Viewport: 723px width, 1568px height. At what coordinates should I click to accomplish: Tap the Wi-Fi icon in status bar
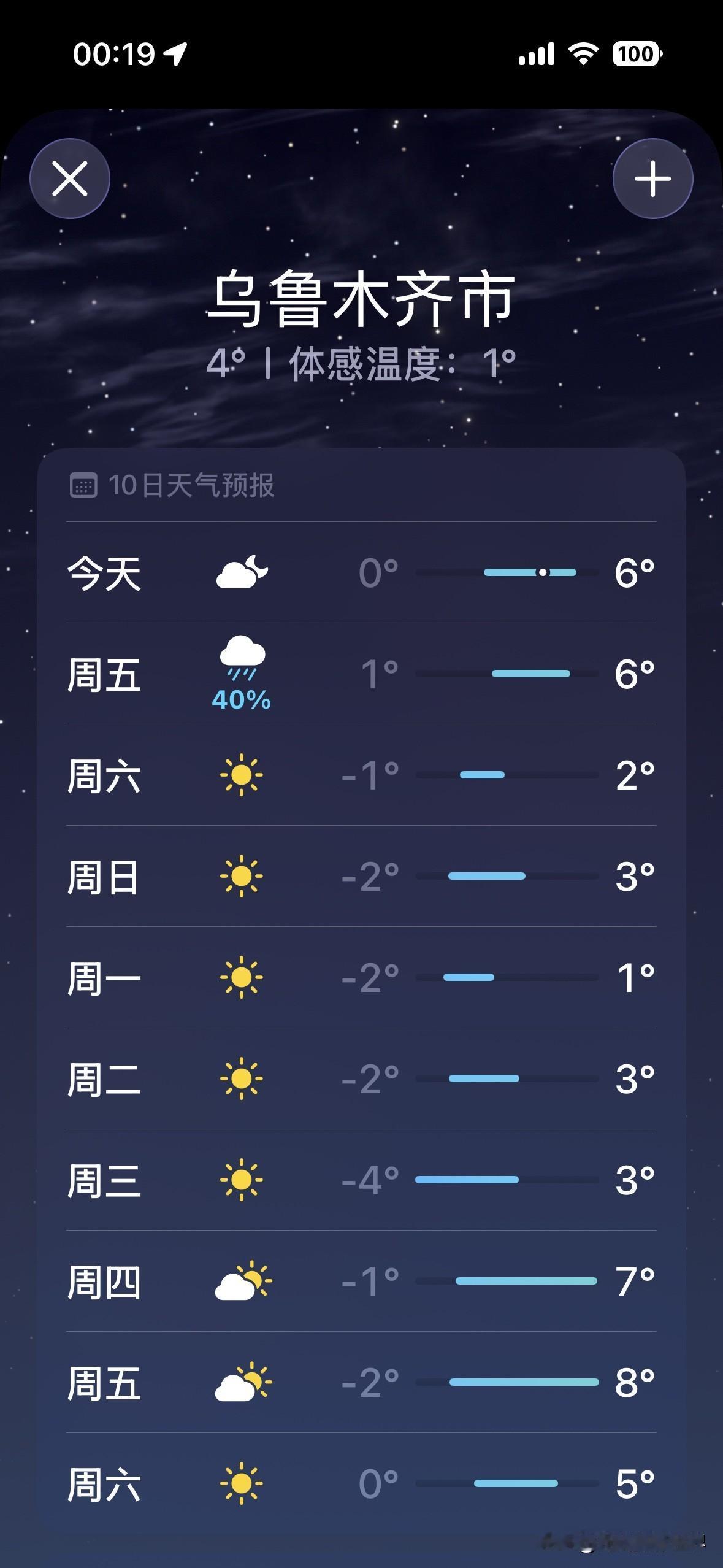(x=583, y=54)
